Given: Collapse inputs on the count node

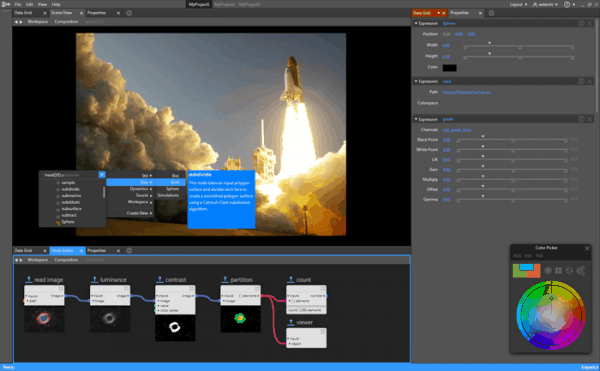Looking at the screenshot, I should point(289,296).
